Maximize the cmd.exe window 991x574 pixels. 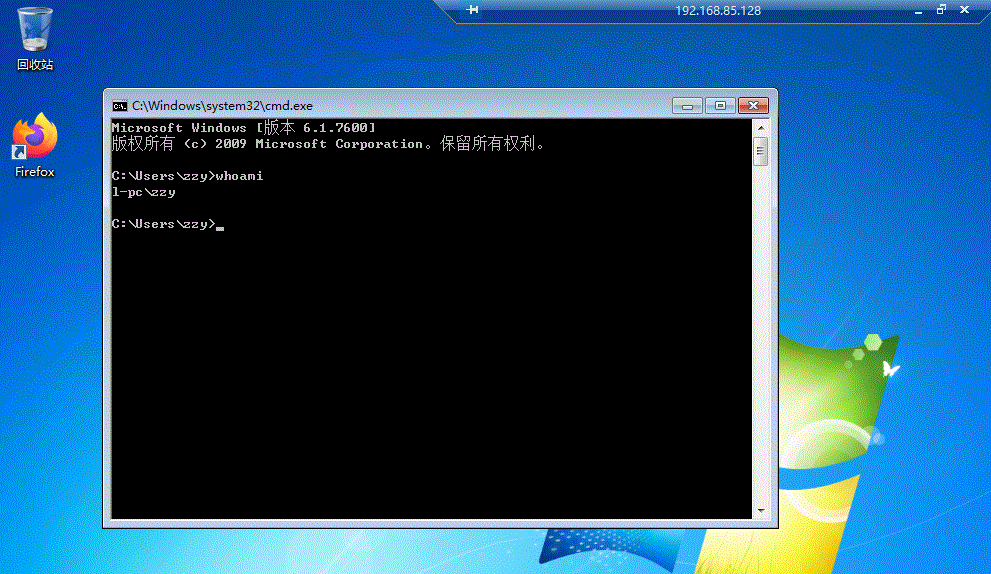(x=720, y=106)
